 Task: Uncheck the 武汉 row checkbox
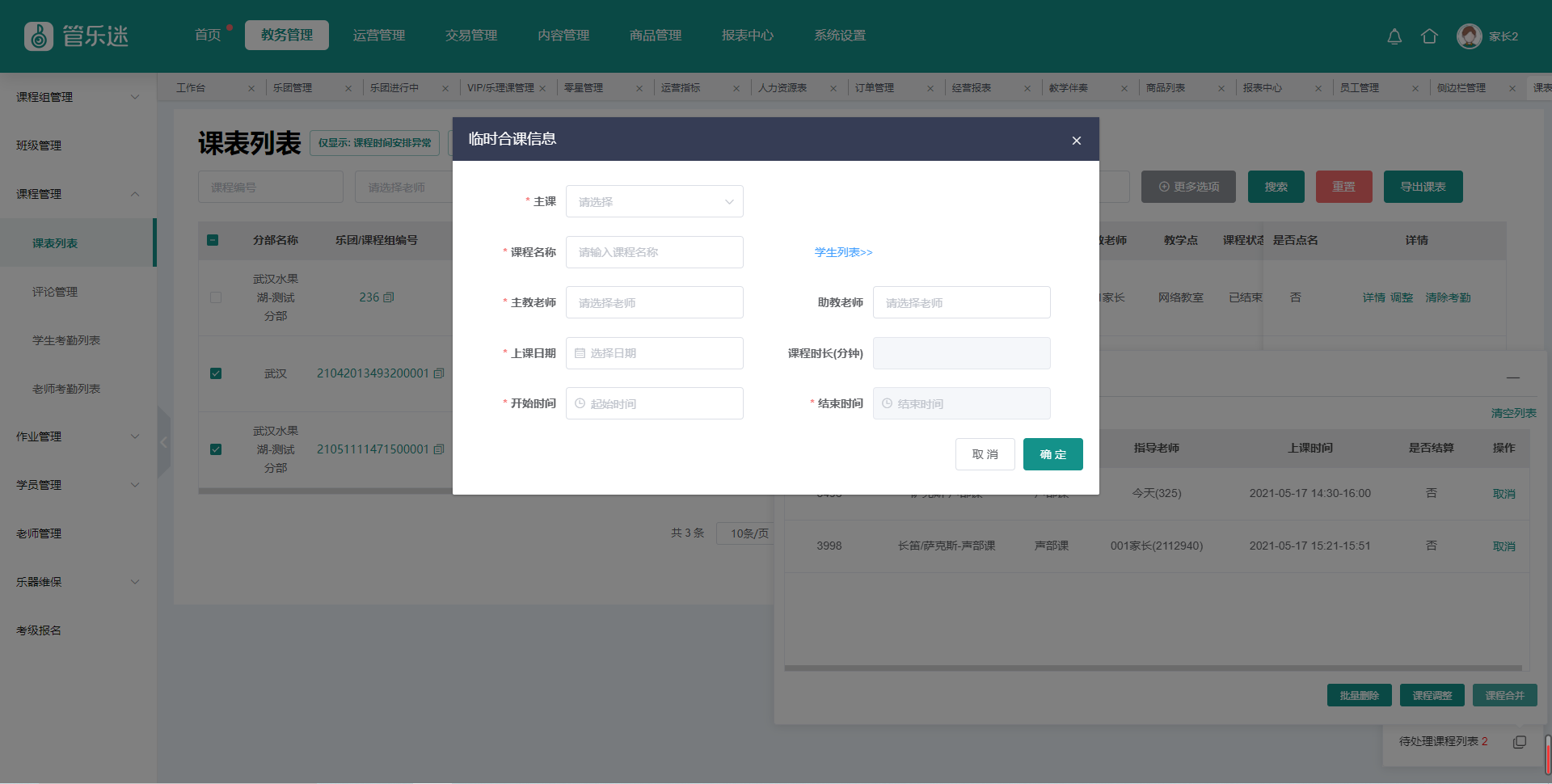(216, 373)
